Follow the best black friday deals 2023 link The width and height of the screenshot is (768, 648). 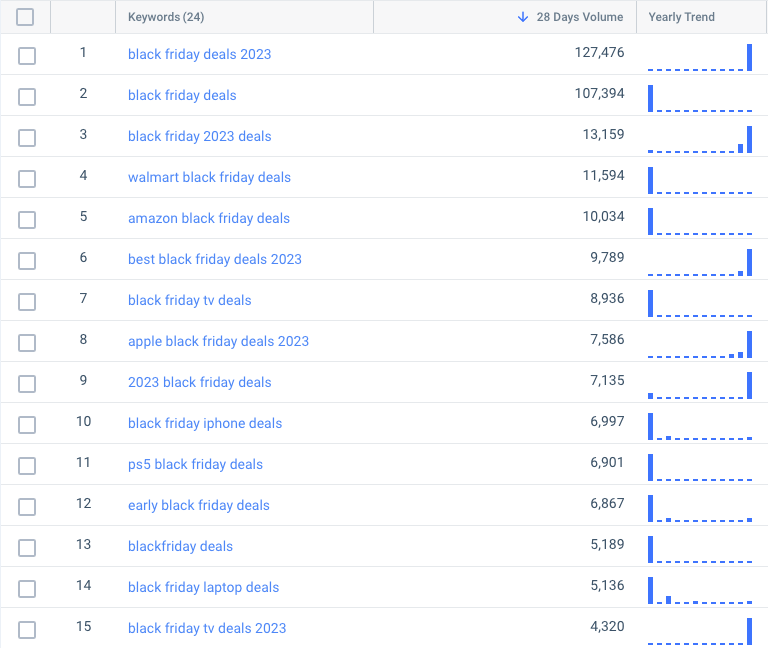pos(215,260)
